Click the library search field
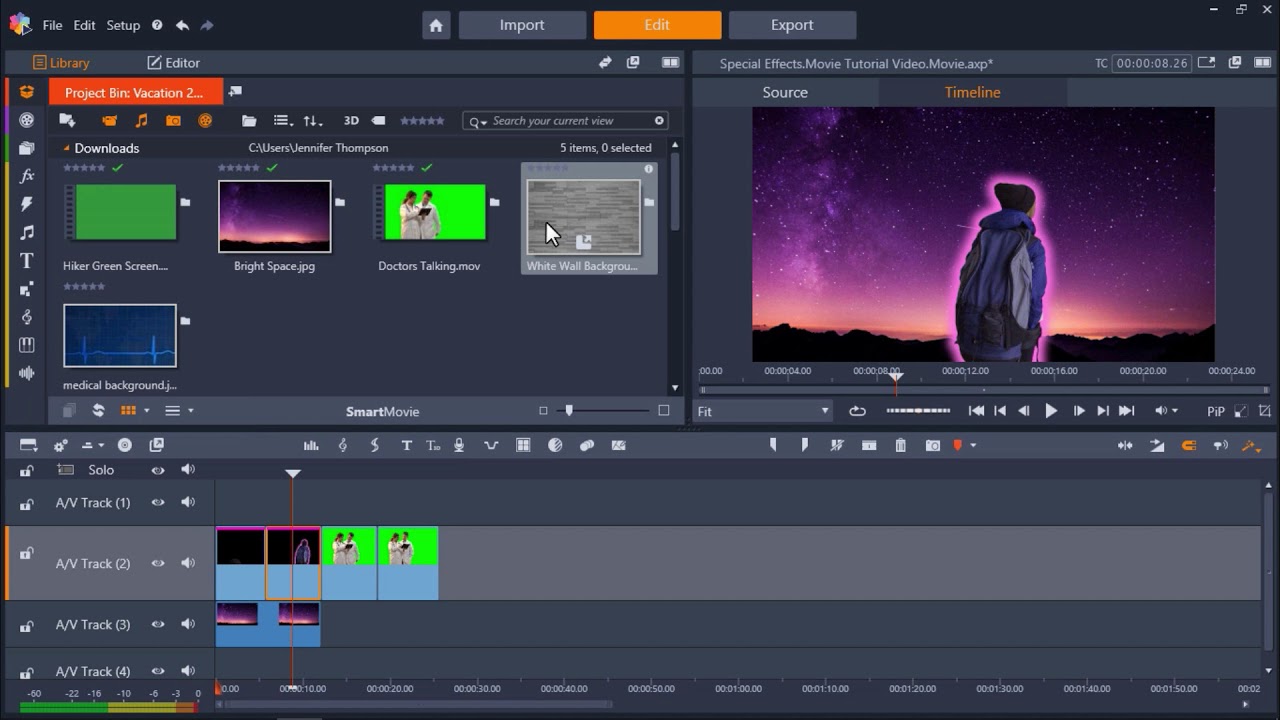The width and height of the screenshot is (1280, 720). pyautogui.click(x=566, y=121)
